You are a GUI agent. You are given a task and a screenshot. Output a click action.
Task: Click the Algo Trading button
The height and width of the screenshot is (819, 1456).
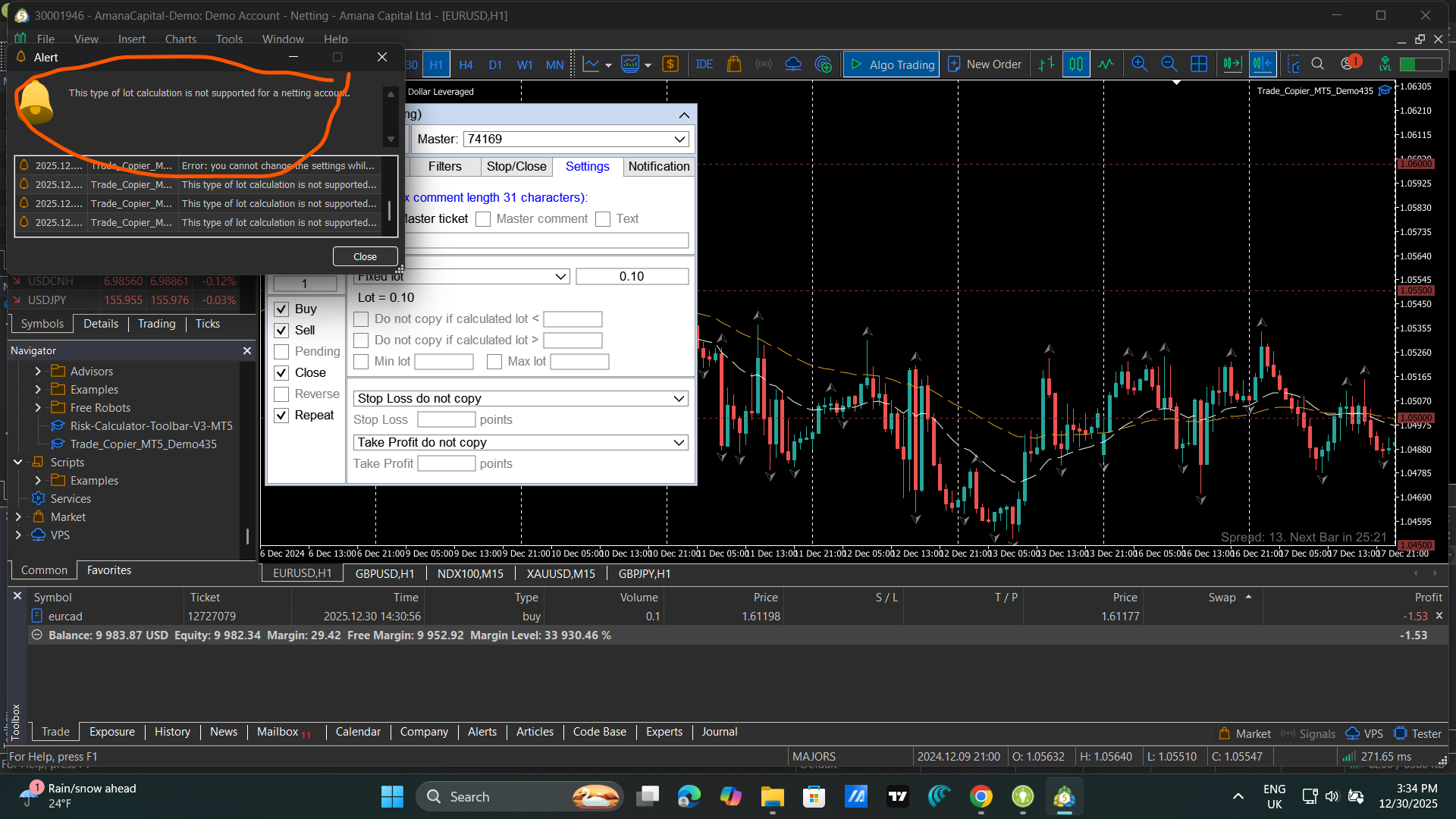click(892, 64)
